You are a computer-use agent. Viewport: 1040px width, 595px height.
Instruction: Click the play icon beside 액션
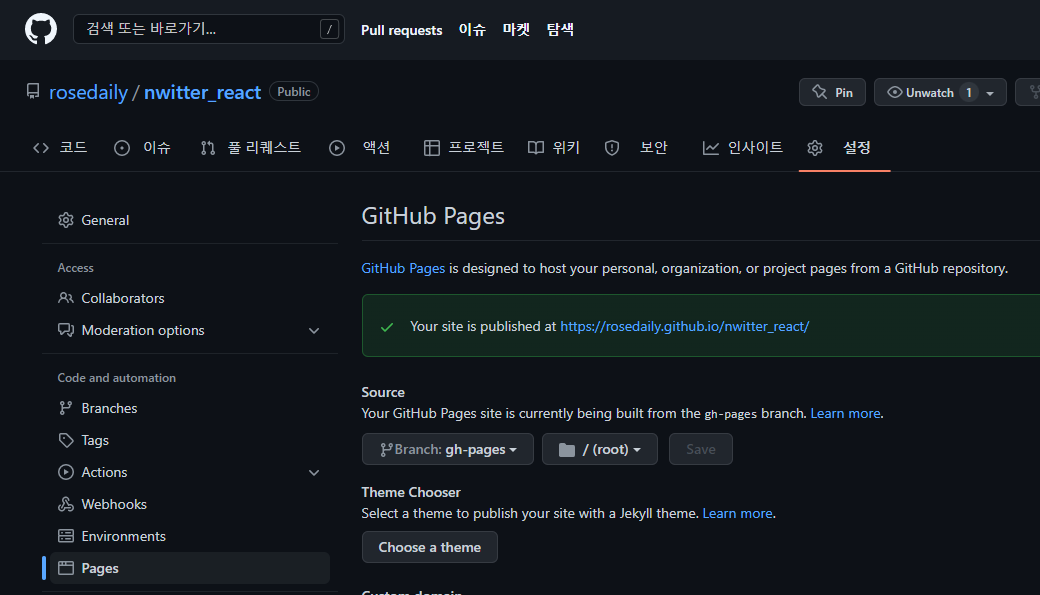[337, 148]
